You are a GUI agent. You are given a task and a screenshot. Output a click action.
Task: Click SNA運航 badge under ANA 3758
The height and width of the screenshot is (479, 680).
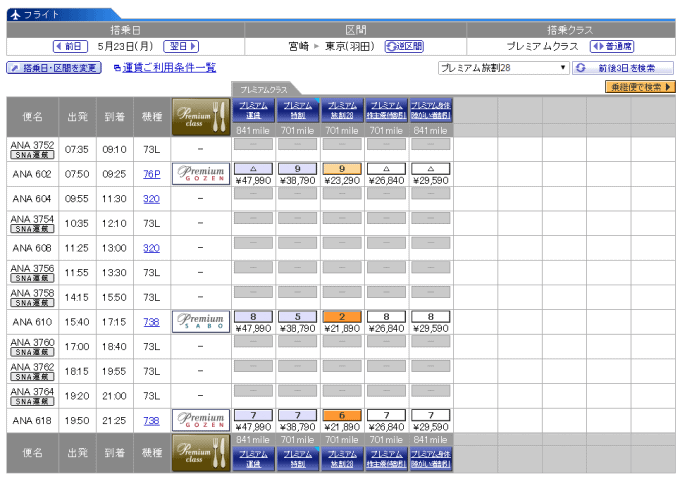point(33,303)
